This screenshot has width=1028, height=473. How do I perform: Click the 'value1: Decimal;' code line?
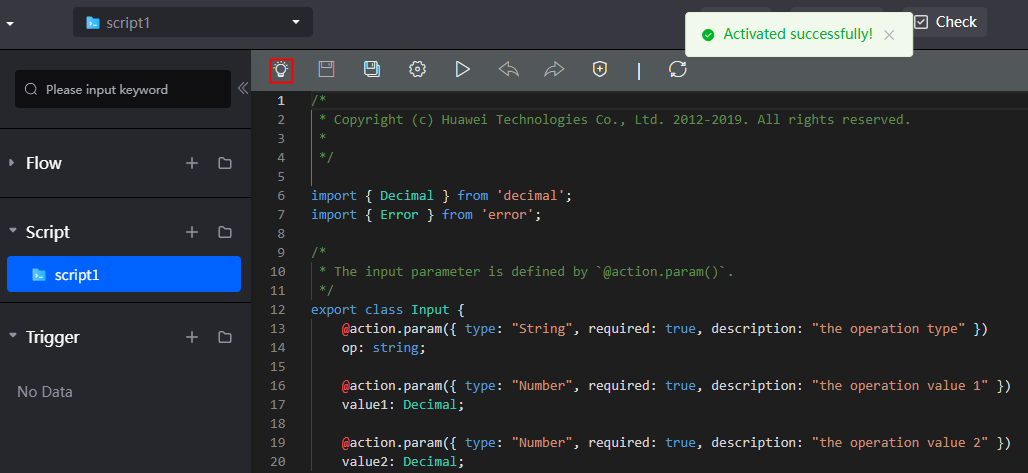(x=403, y=404)
